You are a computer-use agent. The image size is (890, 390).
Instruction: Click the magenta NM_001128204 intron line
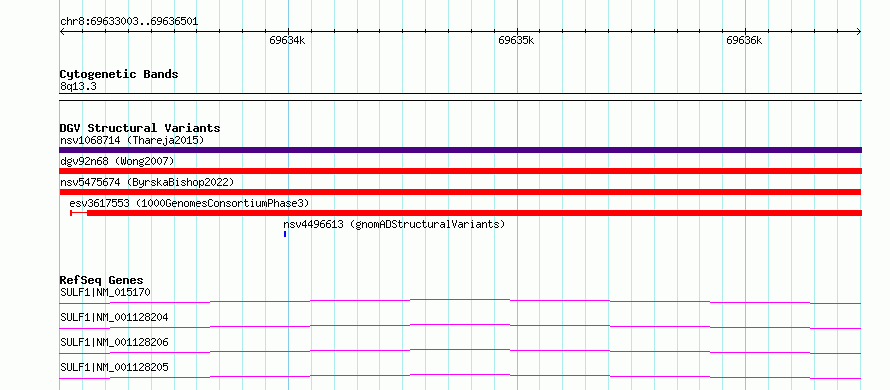coord(460,326)
